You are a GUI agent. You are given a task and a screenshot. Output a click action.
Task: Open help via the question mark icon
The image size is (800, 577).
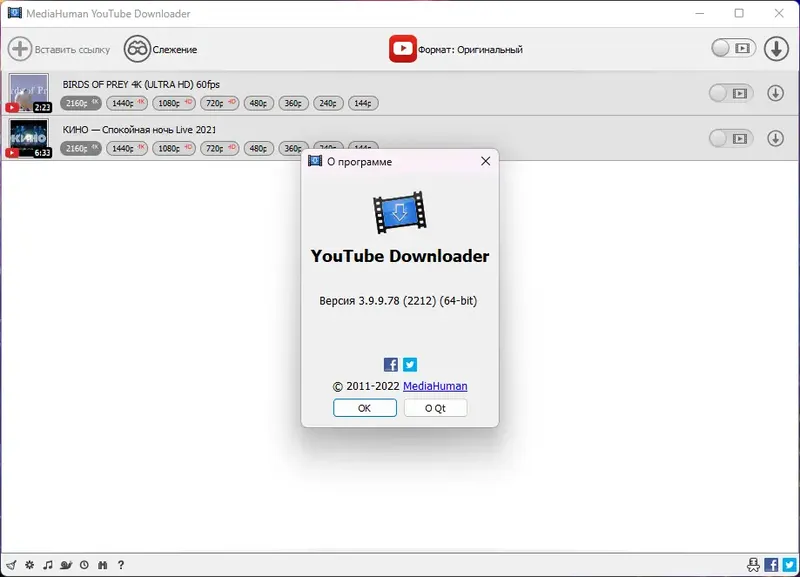121,565
